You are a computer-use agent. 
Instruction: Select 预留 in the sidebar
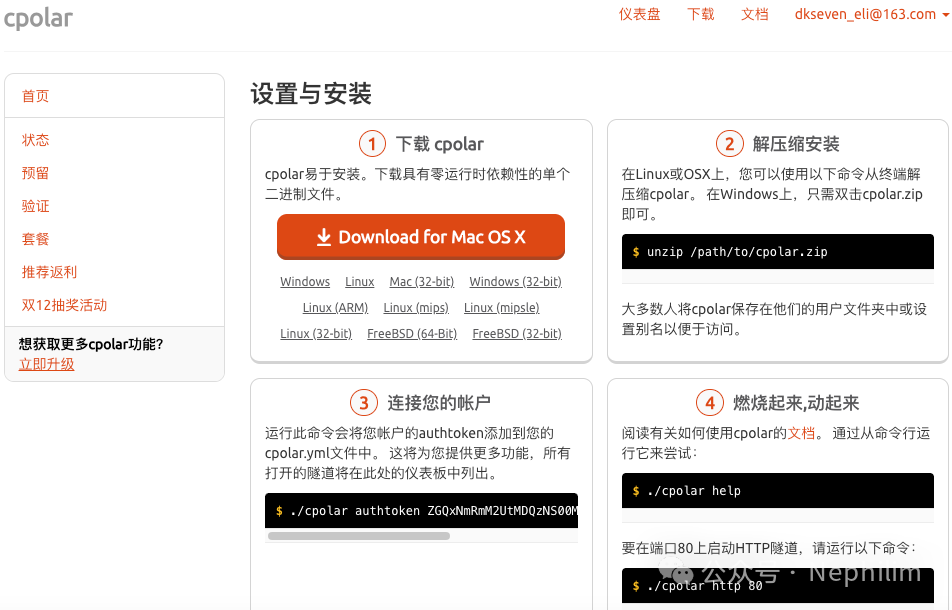click(x=35, y=173)
